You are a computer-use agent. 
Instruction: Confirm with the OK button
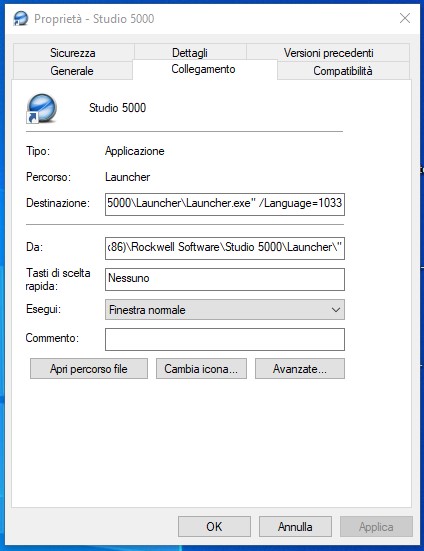(x=214, y=526)
